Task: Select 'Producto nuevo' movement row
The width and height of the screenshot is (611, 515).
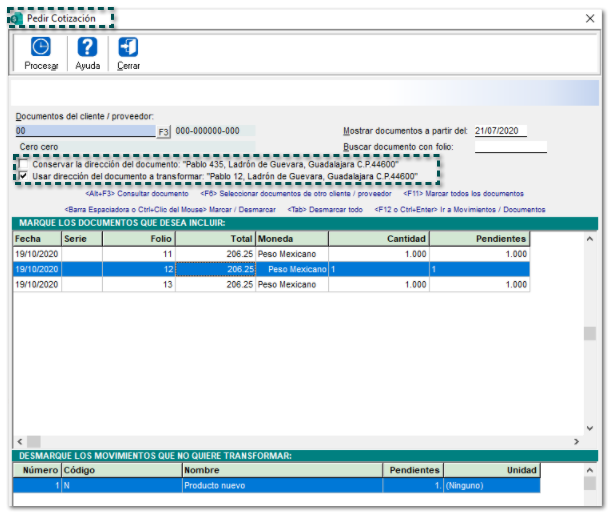Action: pos(280,485)
